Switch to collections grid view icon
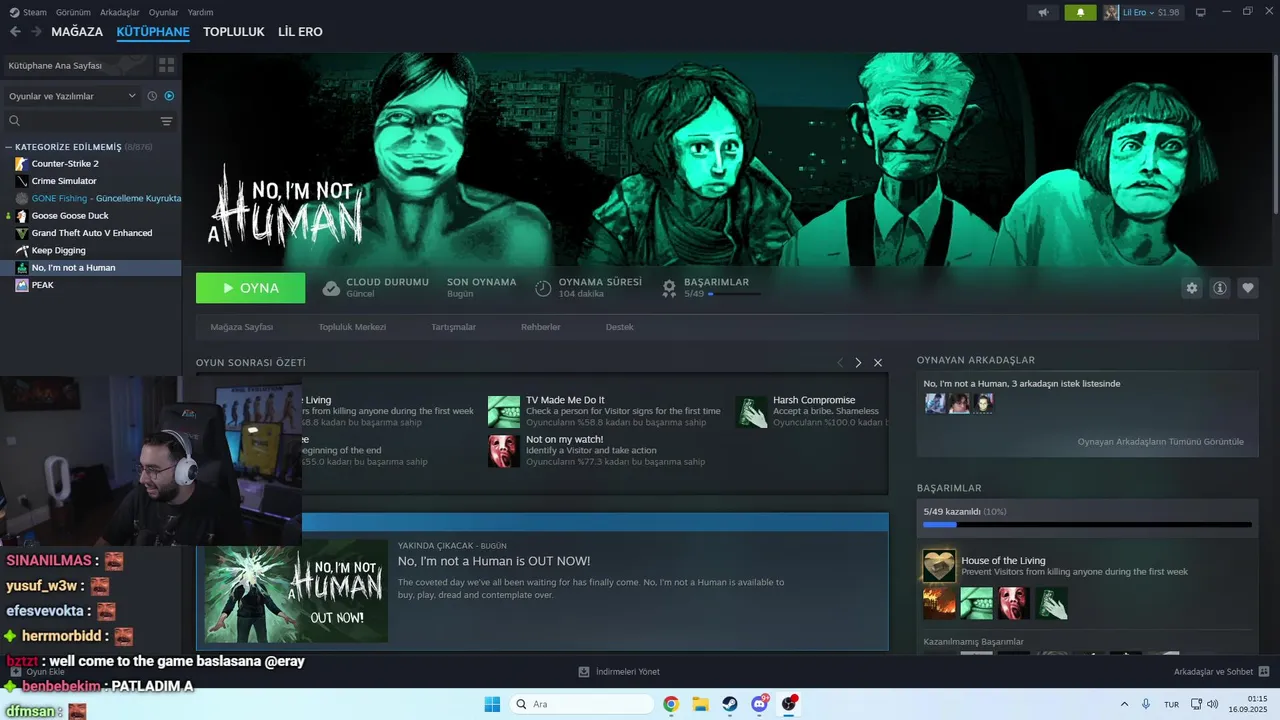1280x720 pixels. point(166,65)
